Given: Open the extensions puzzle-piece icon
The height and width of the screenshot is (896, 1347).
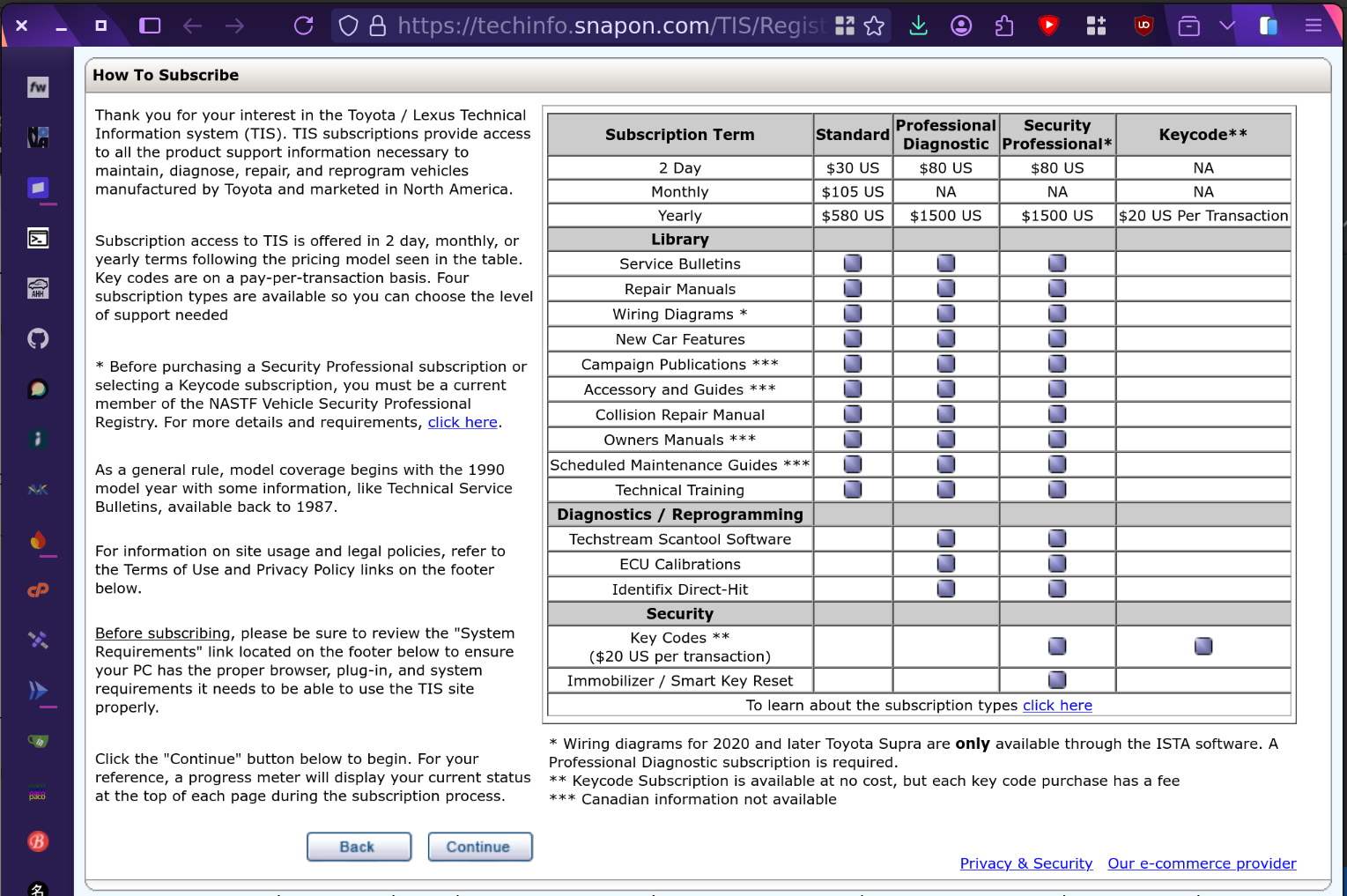Looking at the screenshot, I should (x=1004, y=26).
